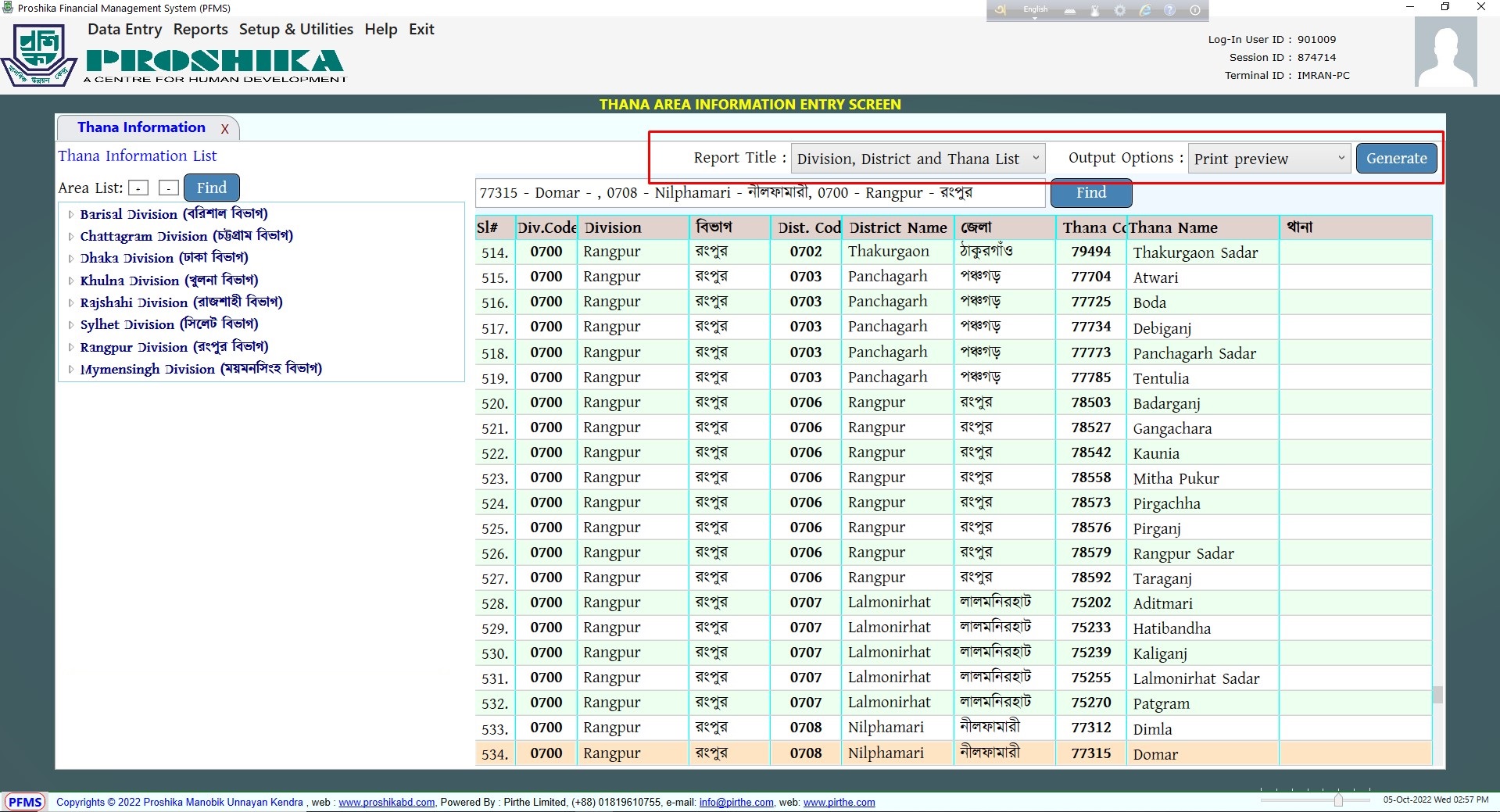
Task: Click the zoom slider handle in the status bar
Action: [x=1338, y=800]
